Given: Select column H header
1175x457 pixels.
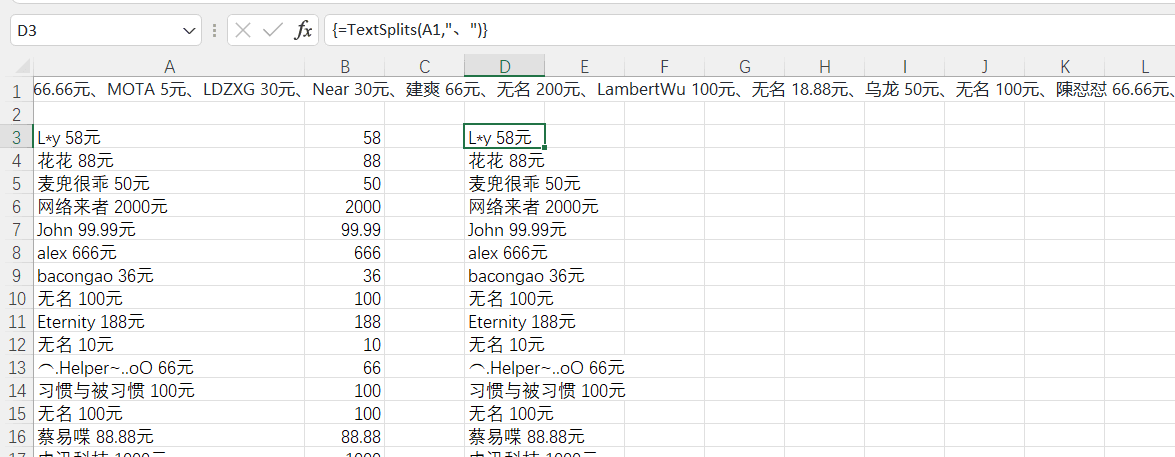Looking at the screenshot, I should coord(825,67).
